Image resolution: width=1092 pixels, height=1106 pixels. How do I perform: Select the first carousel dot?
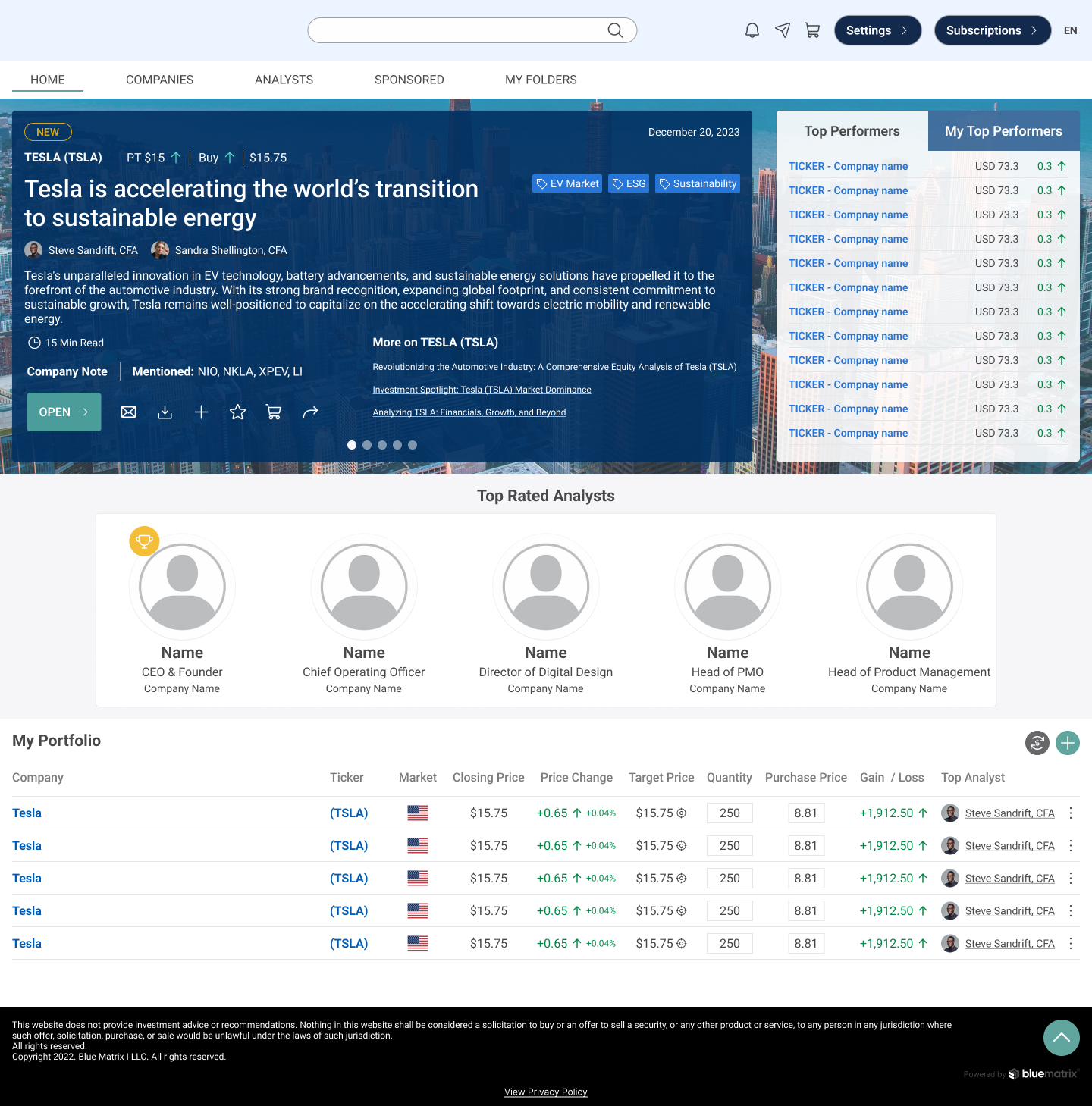click(352, 445)
